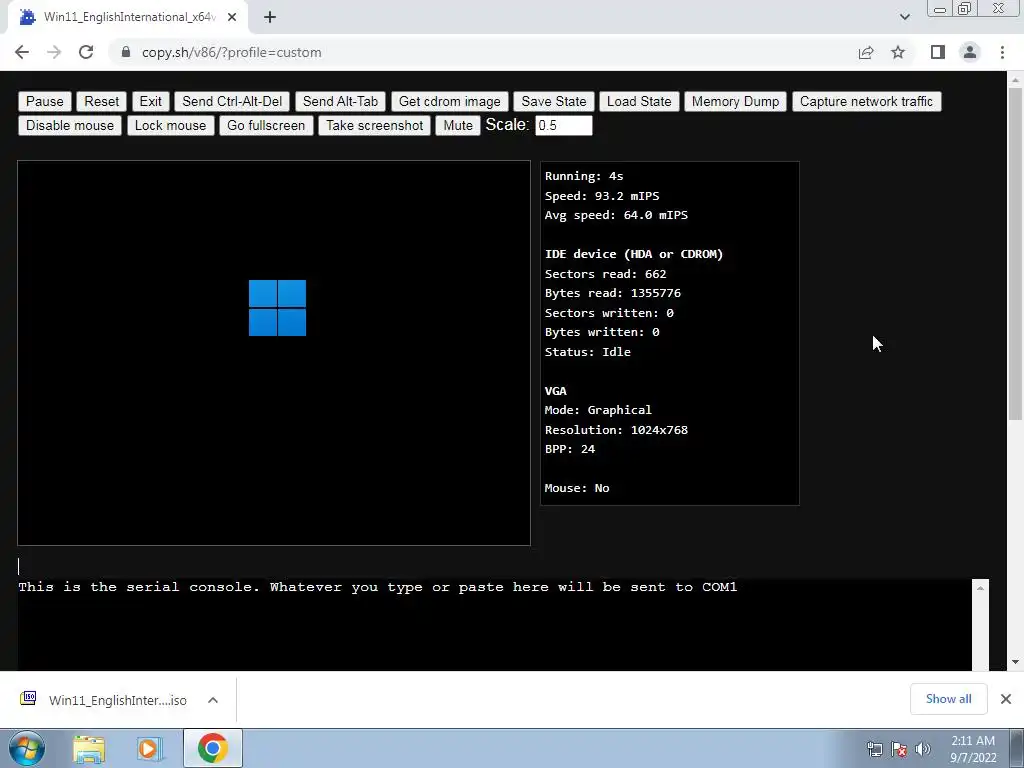1024x768 pixels.
Task: Click Take screenshot
Action: tap(374, 125)
